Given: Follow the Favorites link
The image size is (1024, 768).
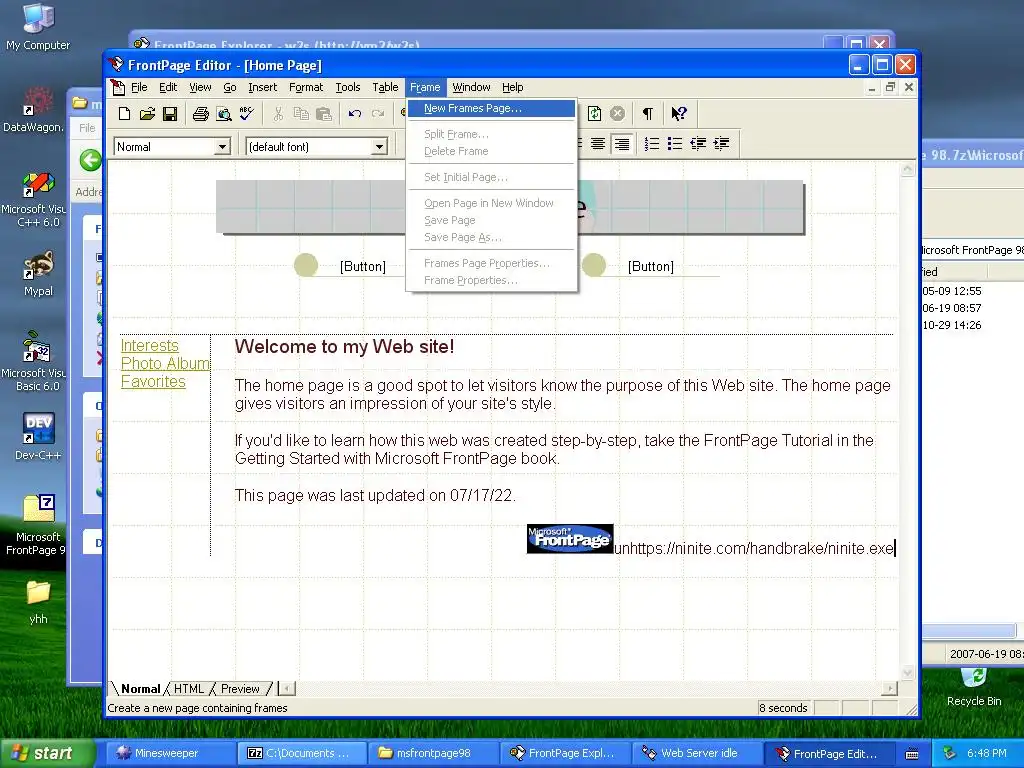Looking at the screenshot, I should tap(153, 381).
